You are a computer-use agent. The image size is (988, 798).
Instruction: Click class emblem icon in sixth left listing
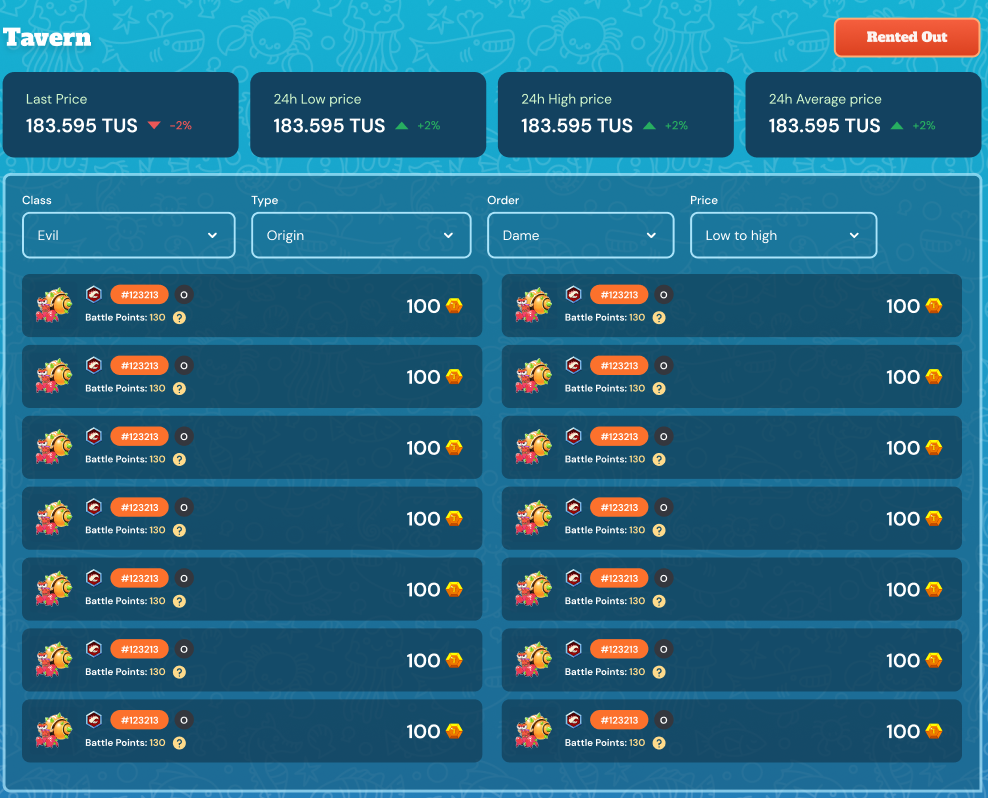click(94, 649)
